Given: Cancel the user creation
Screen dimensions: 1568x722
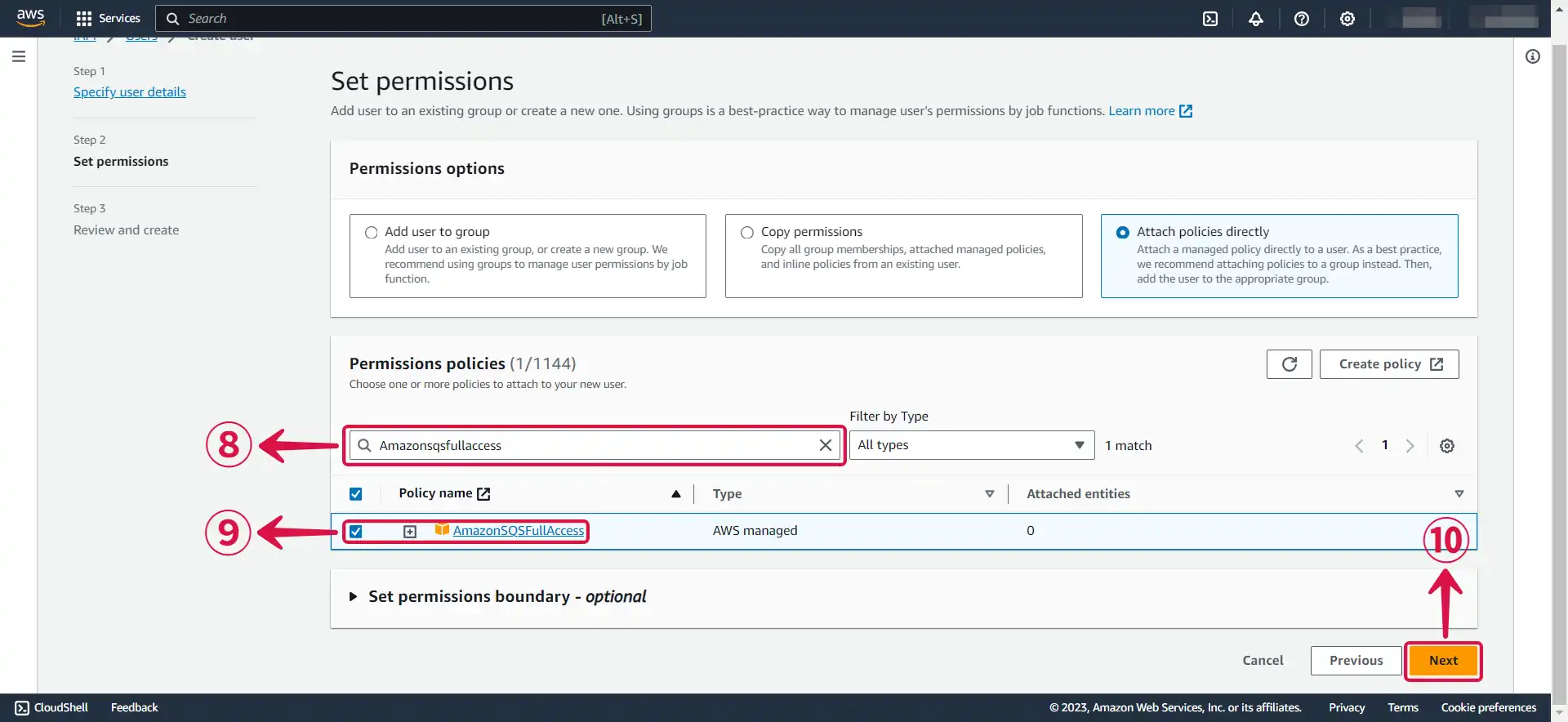Looking at the screenshot, I should tap(1263, 661).
